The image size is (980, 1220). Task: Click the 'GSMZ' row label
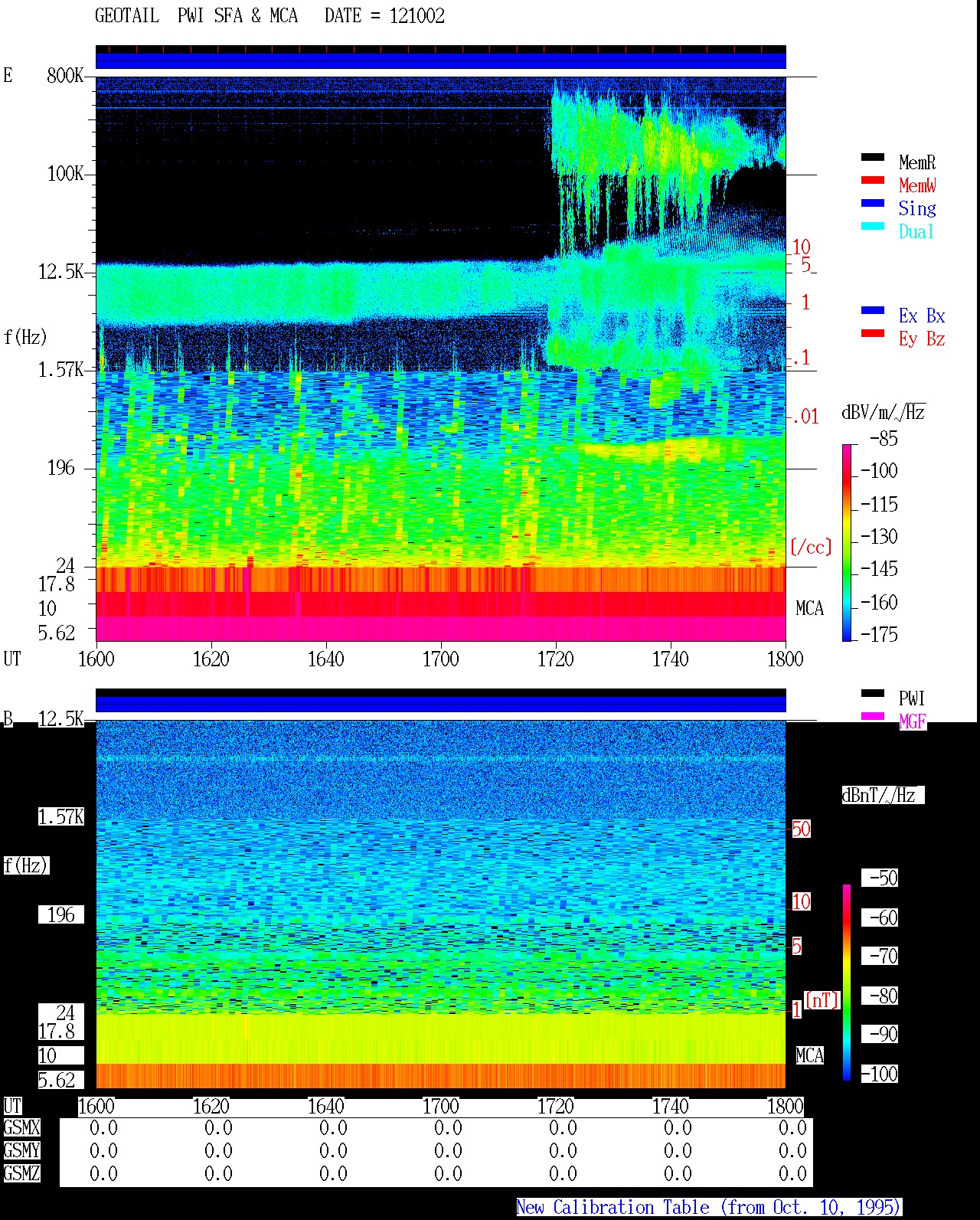click(21, 1173)
